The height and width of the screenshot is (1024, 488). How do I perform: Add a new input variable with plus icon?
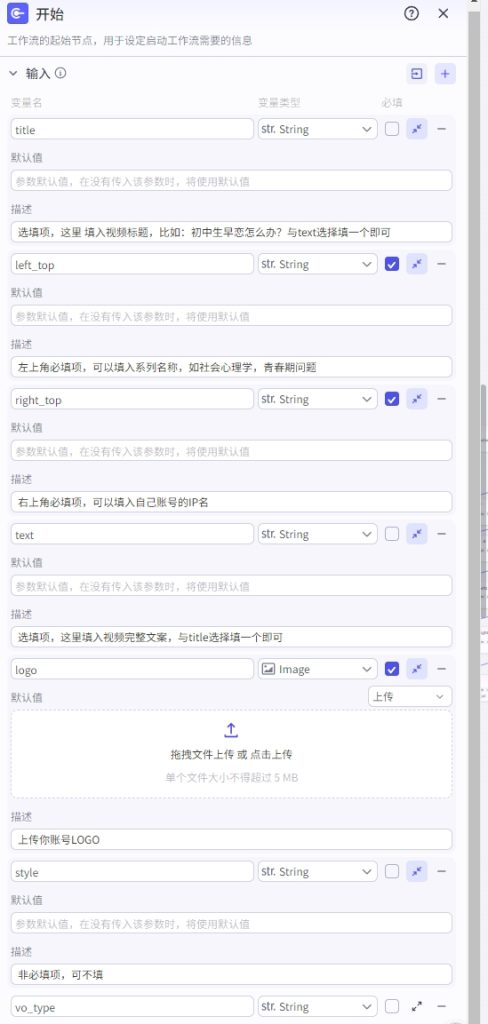point(445,74)
